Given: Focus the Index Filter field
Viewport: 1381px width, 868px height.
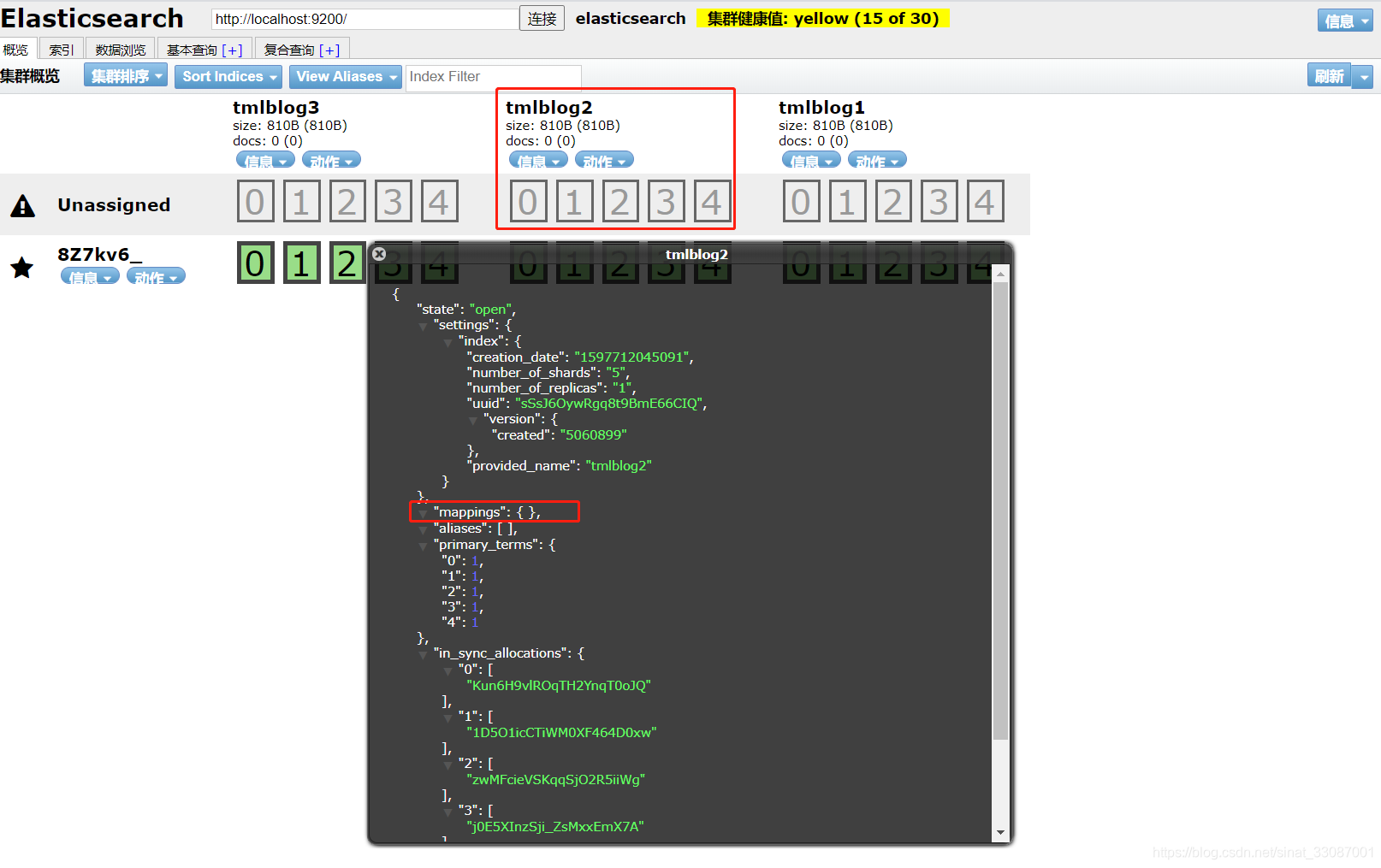Looking at the screenshot, I should point(493,77).
